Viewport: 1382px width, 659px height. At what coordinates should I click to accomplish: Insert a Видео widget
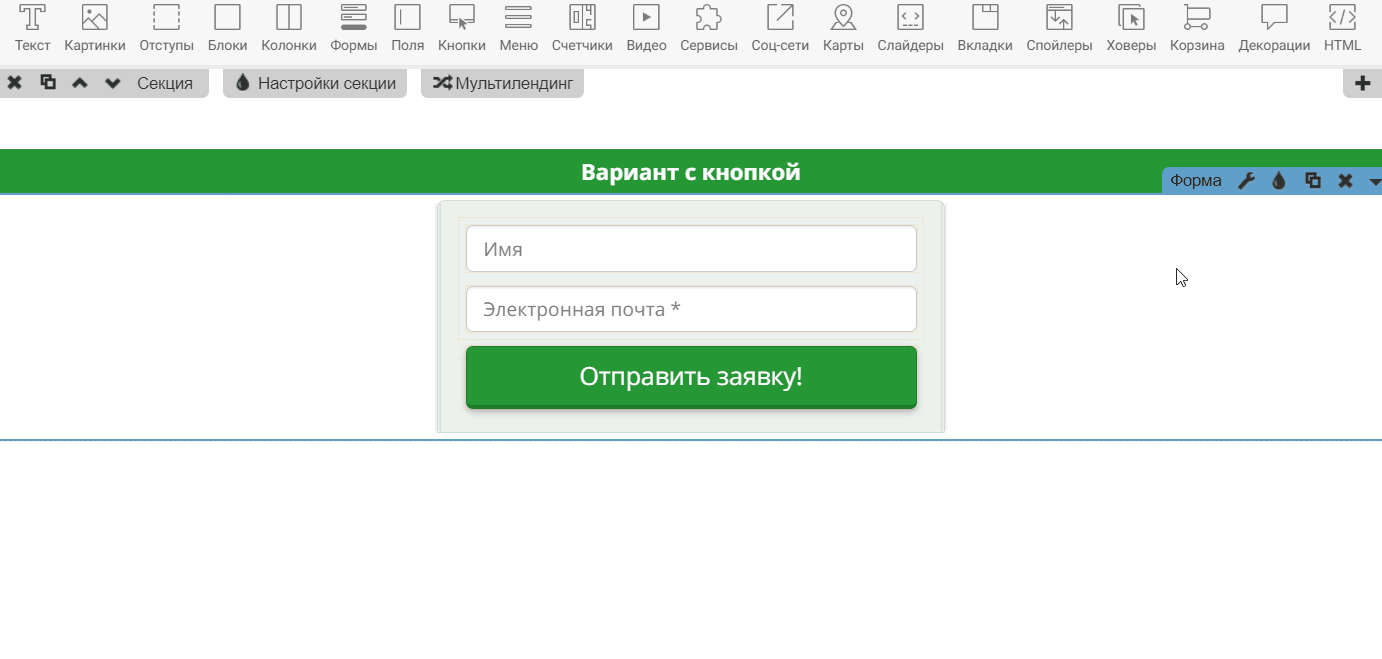pos(646,28)
